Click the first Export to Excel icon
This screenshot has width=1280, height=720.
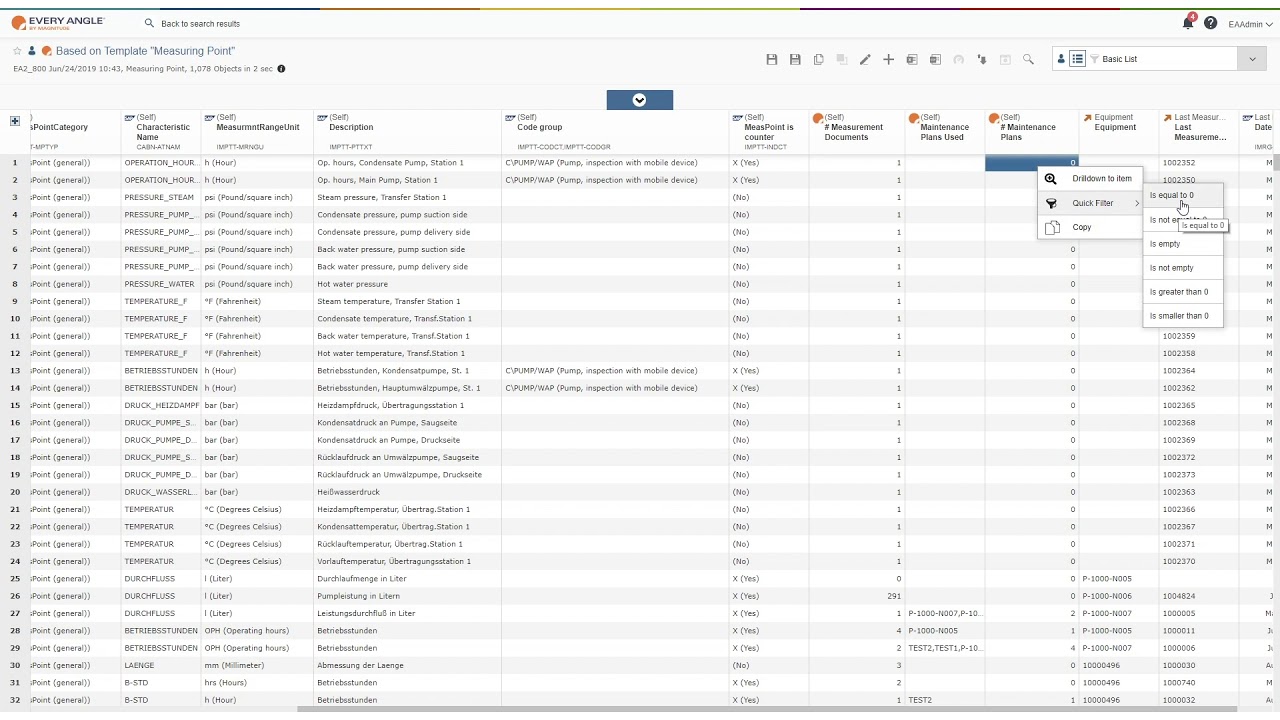(x=912, y=60)
